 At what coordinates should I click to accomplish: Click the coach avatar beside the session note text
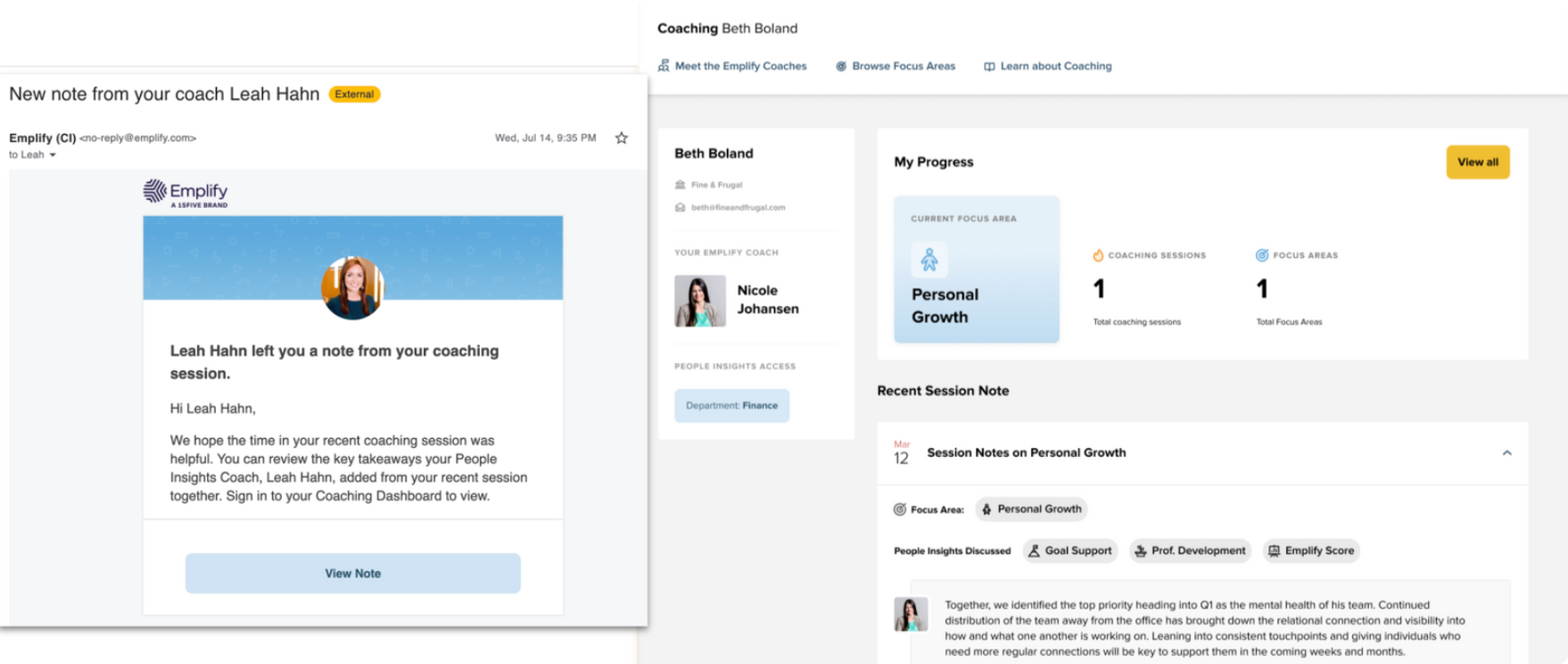(911, 614)
